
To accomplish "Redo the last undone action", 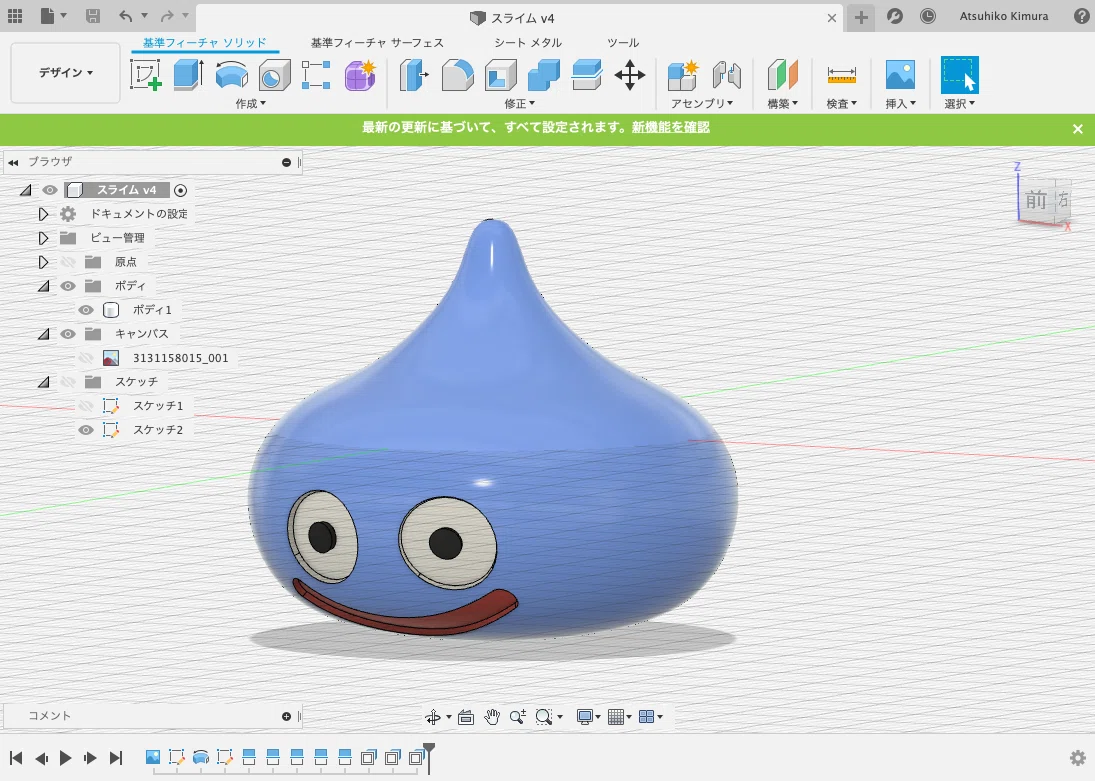I will (167, 15).
